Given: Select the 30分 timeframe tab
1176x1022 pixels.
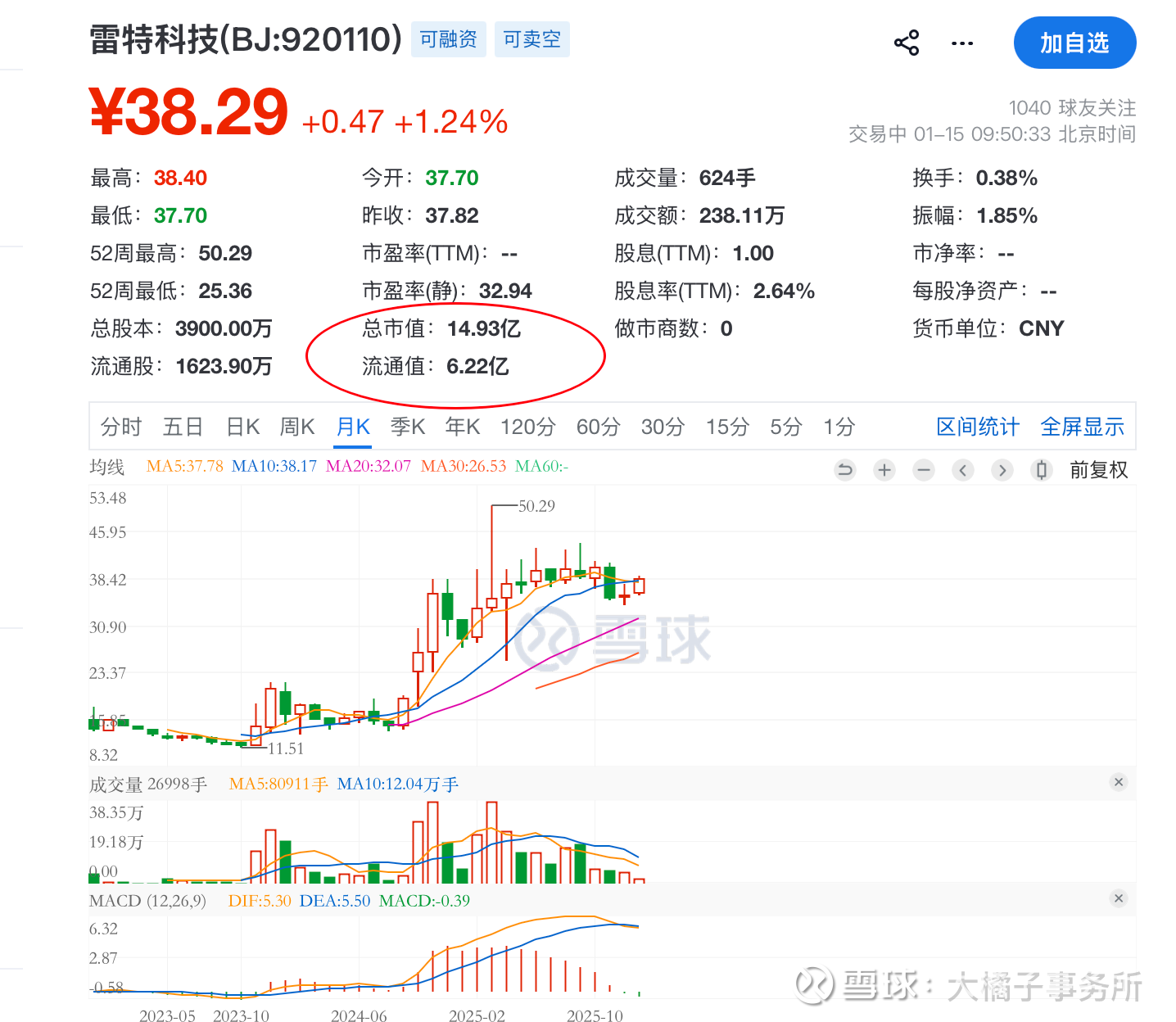Looking at the screenshot, I should [x=663, y=427].
